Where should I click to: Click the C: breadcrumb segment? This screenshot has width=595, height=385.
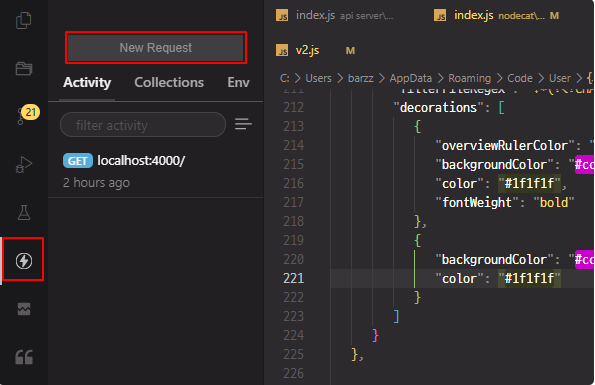(x=285, y=78)
